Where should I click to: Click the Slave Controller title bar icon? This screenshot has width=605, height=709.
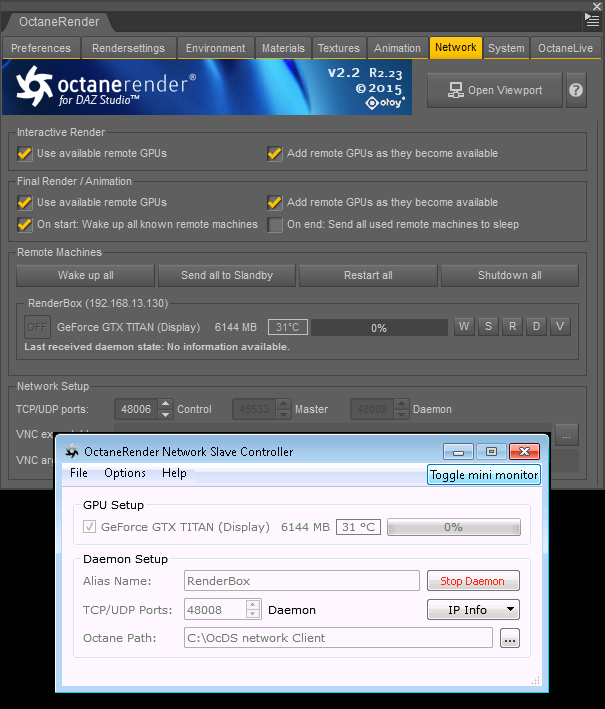pyautogui.click(x=71, y=451)
